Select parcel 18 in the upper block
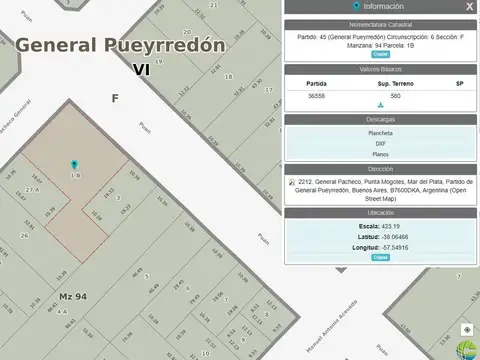Viewport: 480px width, 360px height. [228, 77]
